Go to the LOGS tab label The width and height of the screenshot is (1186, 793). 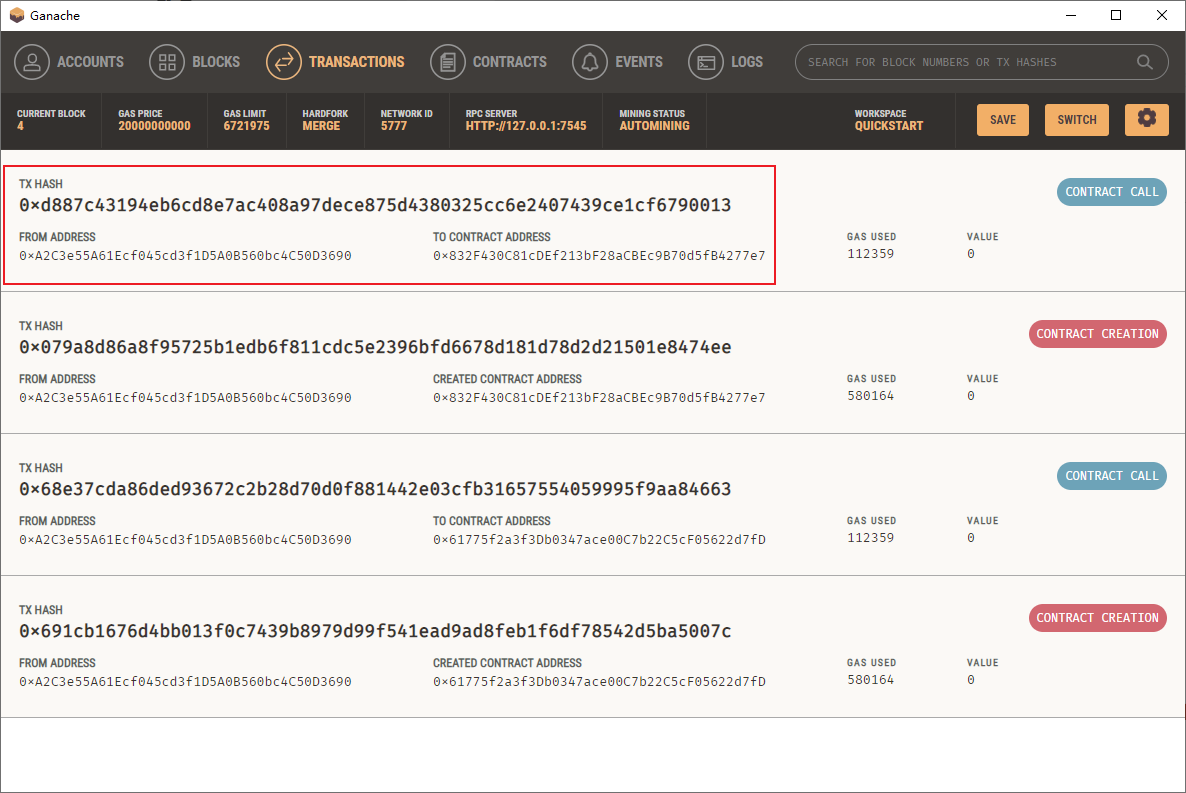(747, 62)
